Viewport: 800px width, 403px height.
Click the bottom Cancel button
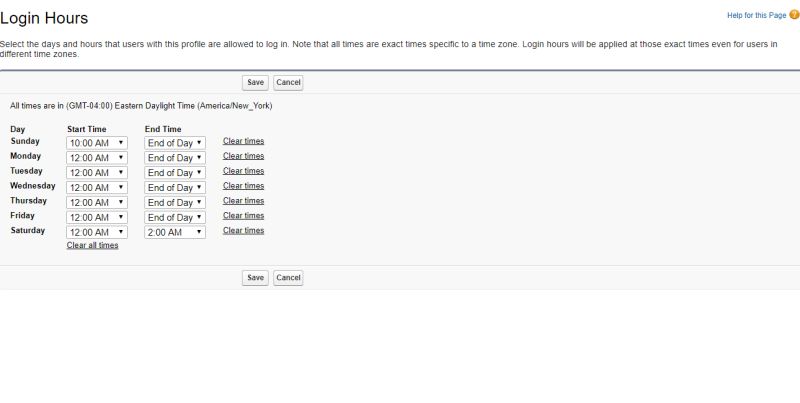click(288, 278)
